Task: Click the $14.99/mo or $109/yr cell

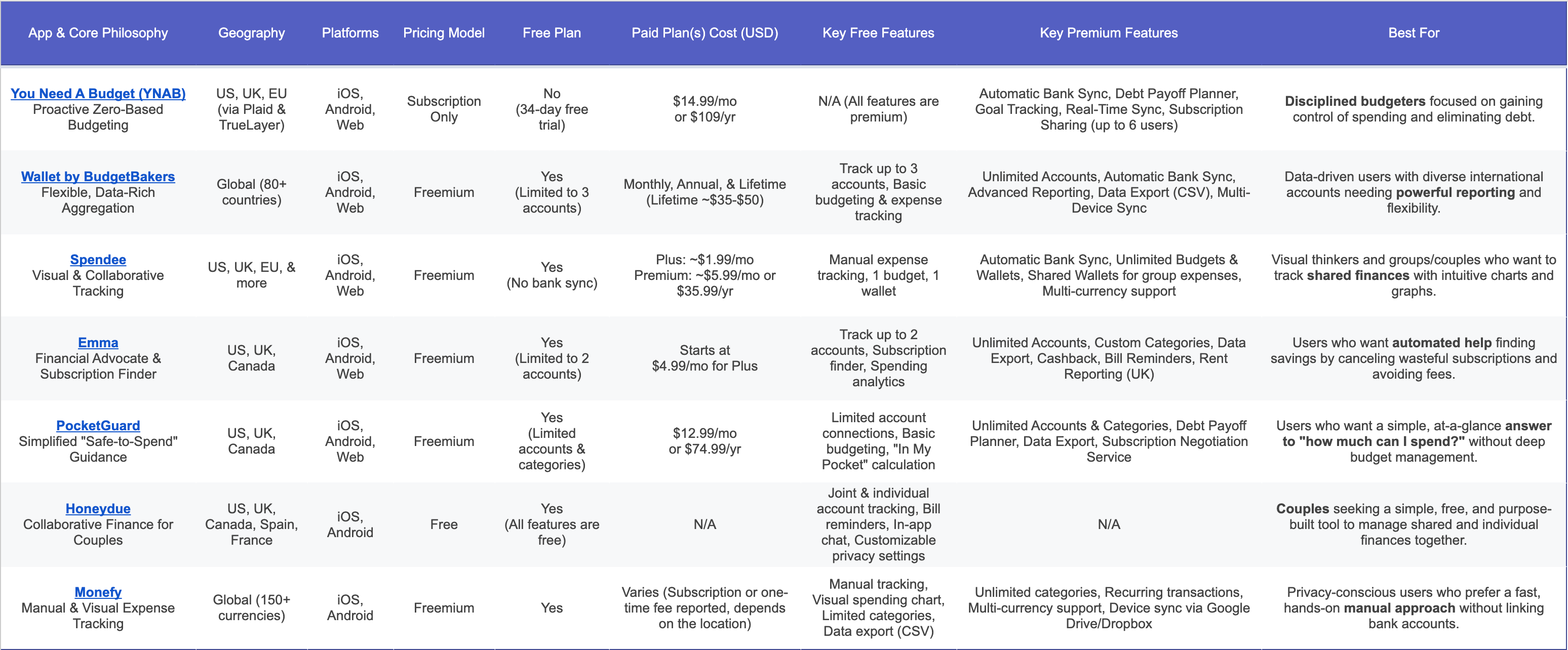Action: [x=704, y=109]
